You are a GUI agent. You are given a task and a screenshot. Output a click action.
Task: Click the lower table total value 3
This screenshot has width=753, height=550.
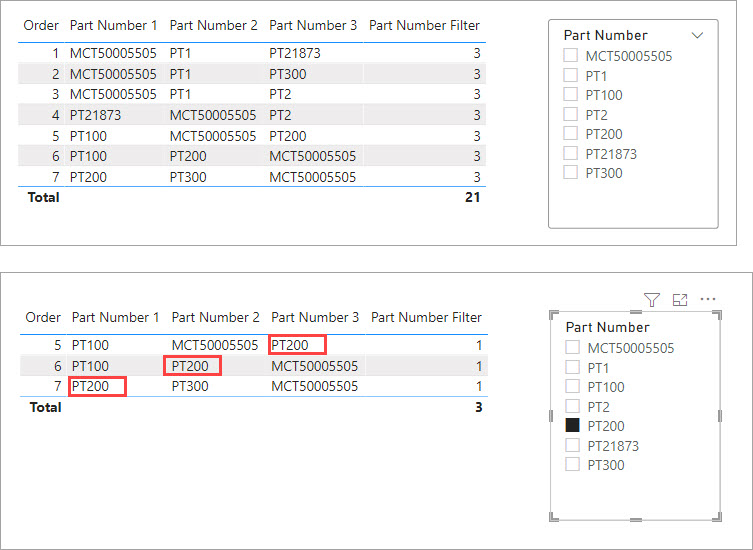pyautogui.click(x=478, y=407)
